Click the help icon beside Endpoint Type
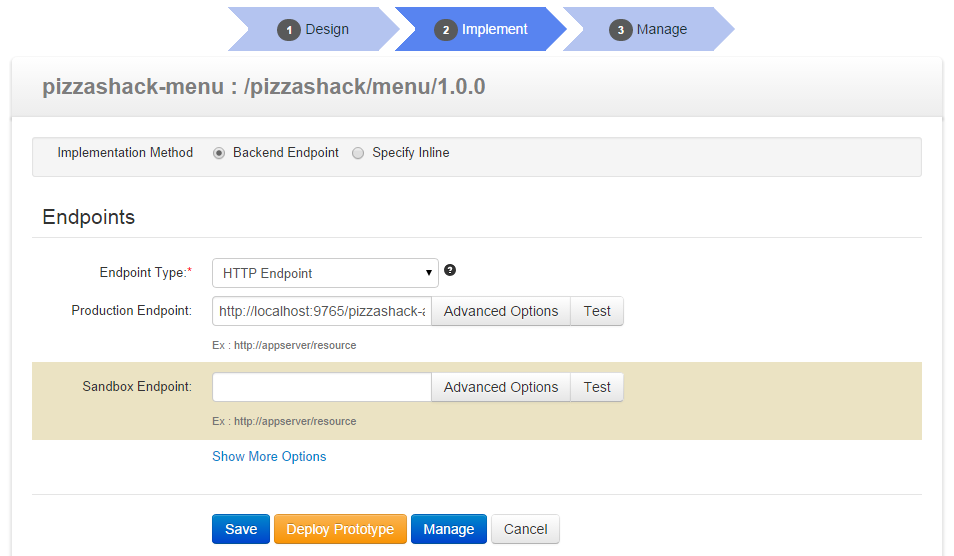This screenshot has height=556, width=954. (x=450, y=271)
